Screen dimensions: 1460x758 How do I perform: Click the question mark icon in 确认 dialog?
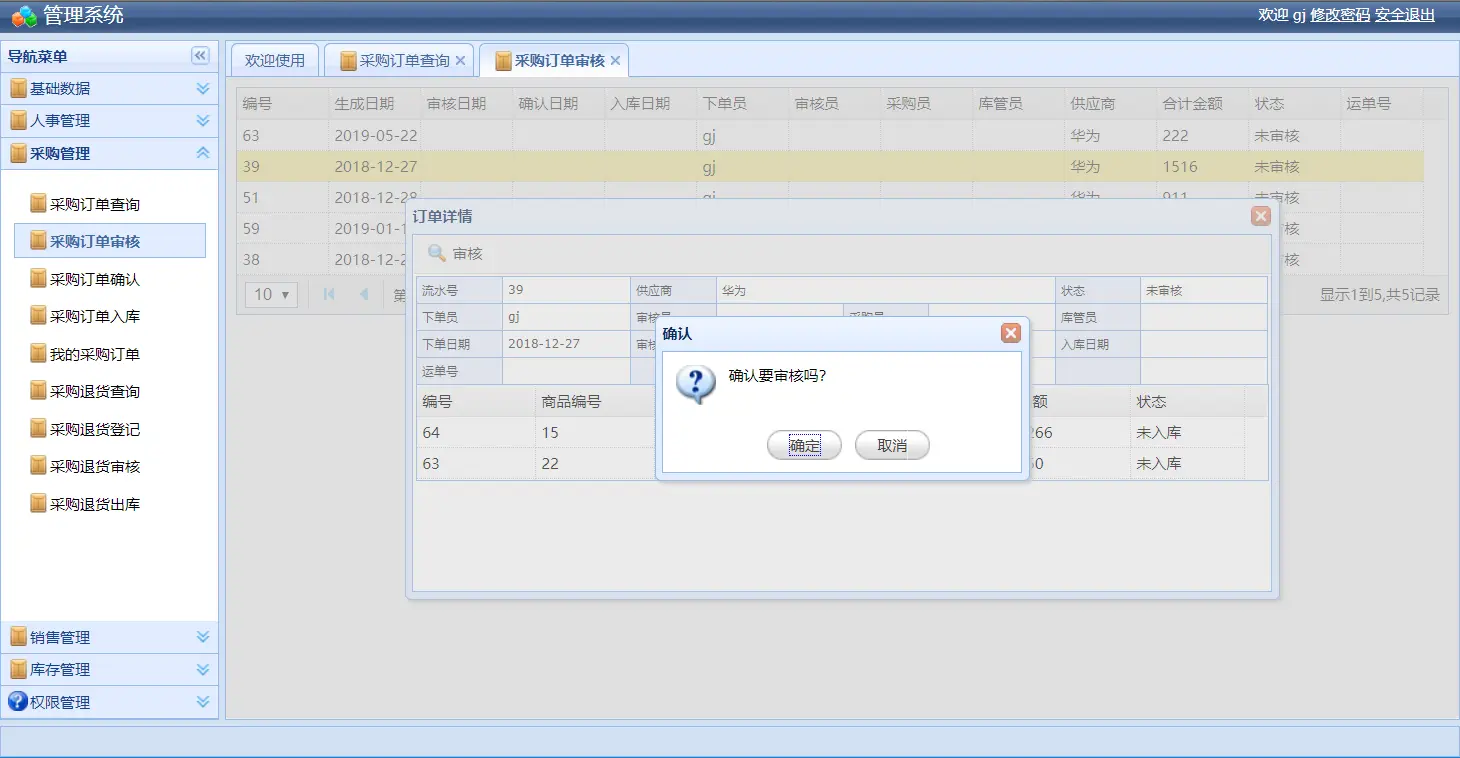pos(696,384)
